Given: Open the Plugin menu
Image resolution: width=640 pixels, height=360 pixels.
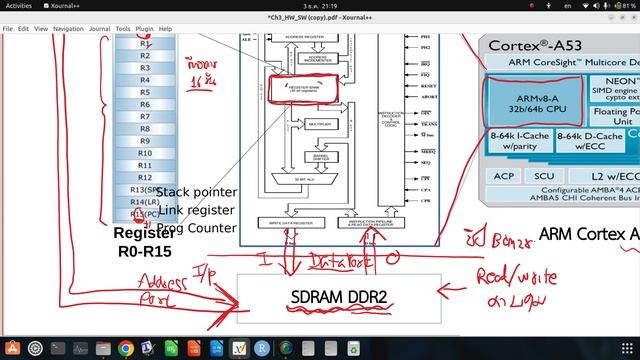Looking at the screenshot, I should click(144, 29).
